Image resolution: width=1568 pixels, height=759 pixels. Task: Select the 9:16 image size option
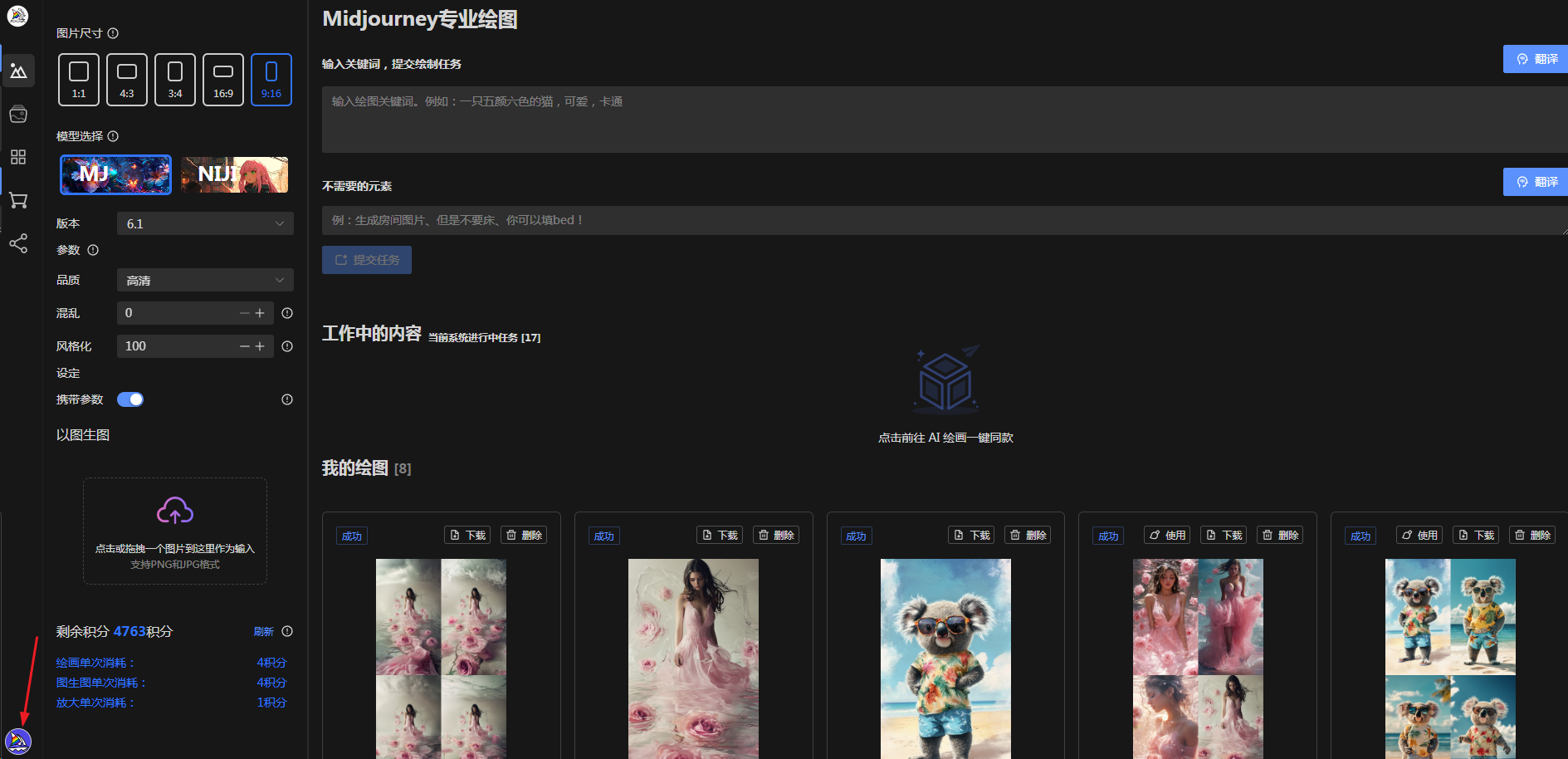coord(271,80)
